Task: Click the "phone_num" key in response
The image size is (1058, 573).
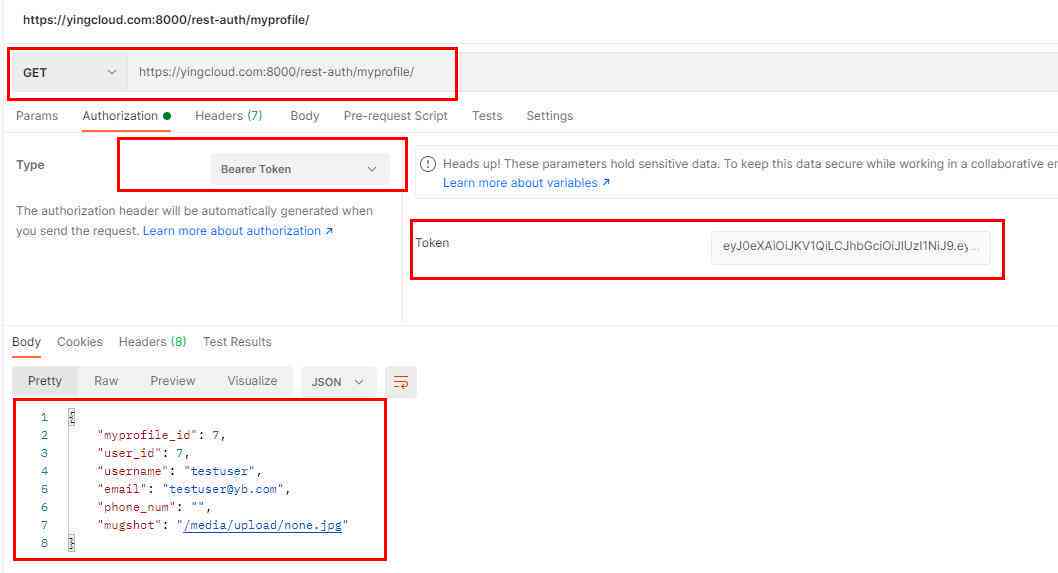Action: pos(137,507)
